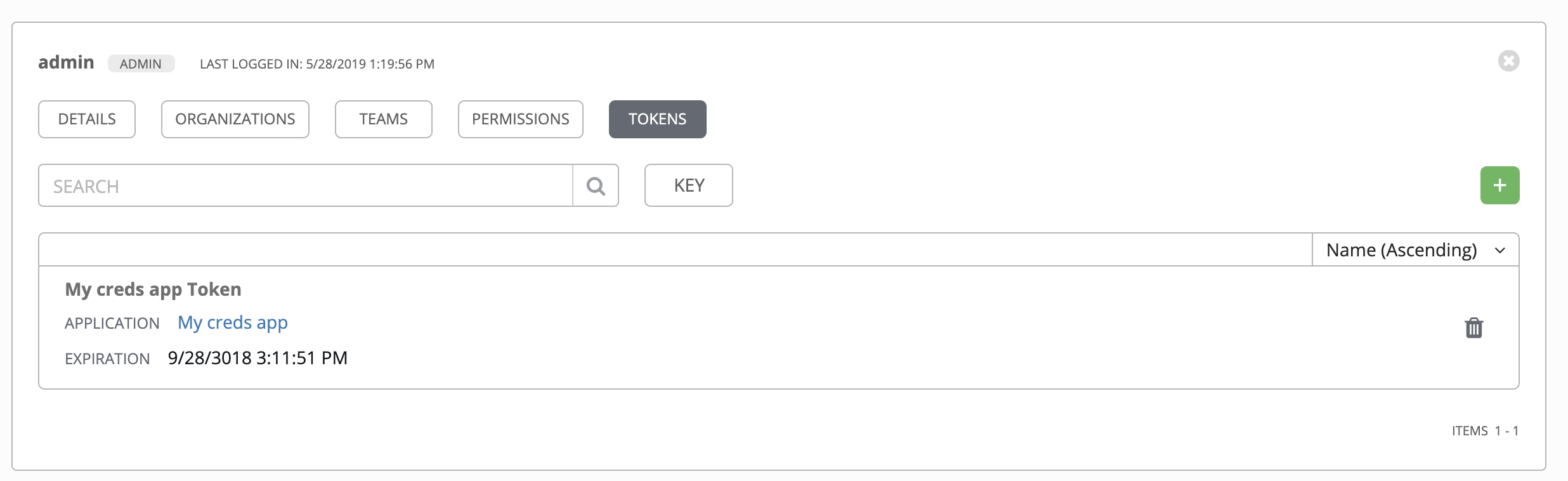
Task: Switch to the Details tab
Action: (x=87, y=119)
